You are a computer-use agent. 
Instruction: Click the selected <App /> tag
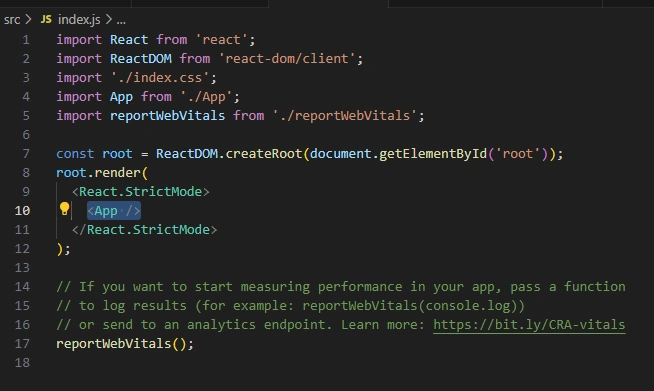(x=113, y=211)
